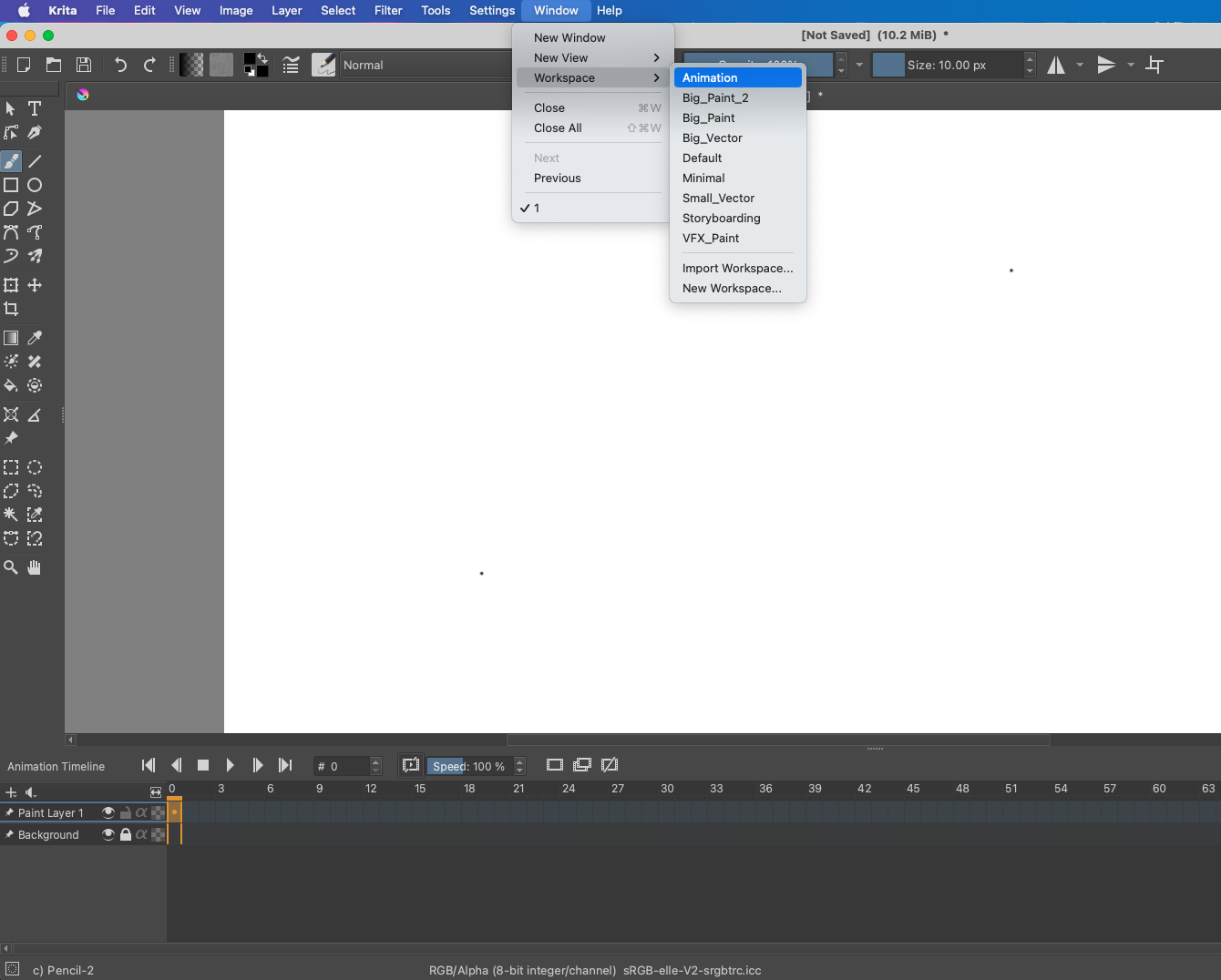1221x980 pixels.
Task: Open the opacity slider dropdown arrow
Action: tap(858, 65)
